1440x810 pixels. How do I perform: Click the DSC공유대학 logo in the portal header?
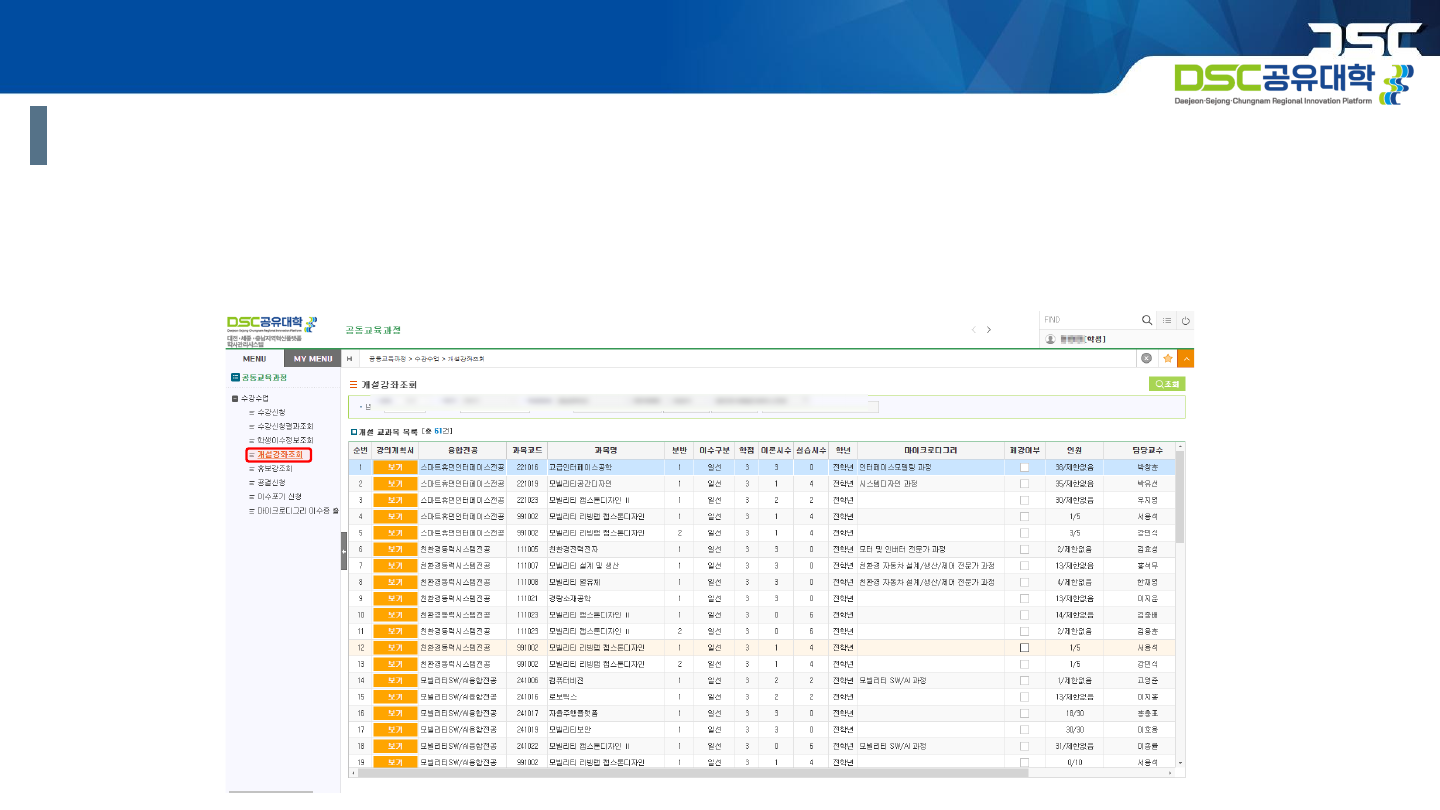[271, 323]
